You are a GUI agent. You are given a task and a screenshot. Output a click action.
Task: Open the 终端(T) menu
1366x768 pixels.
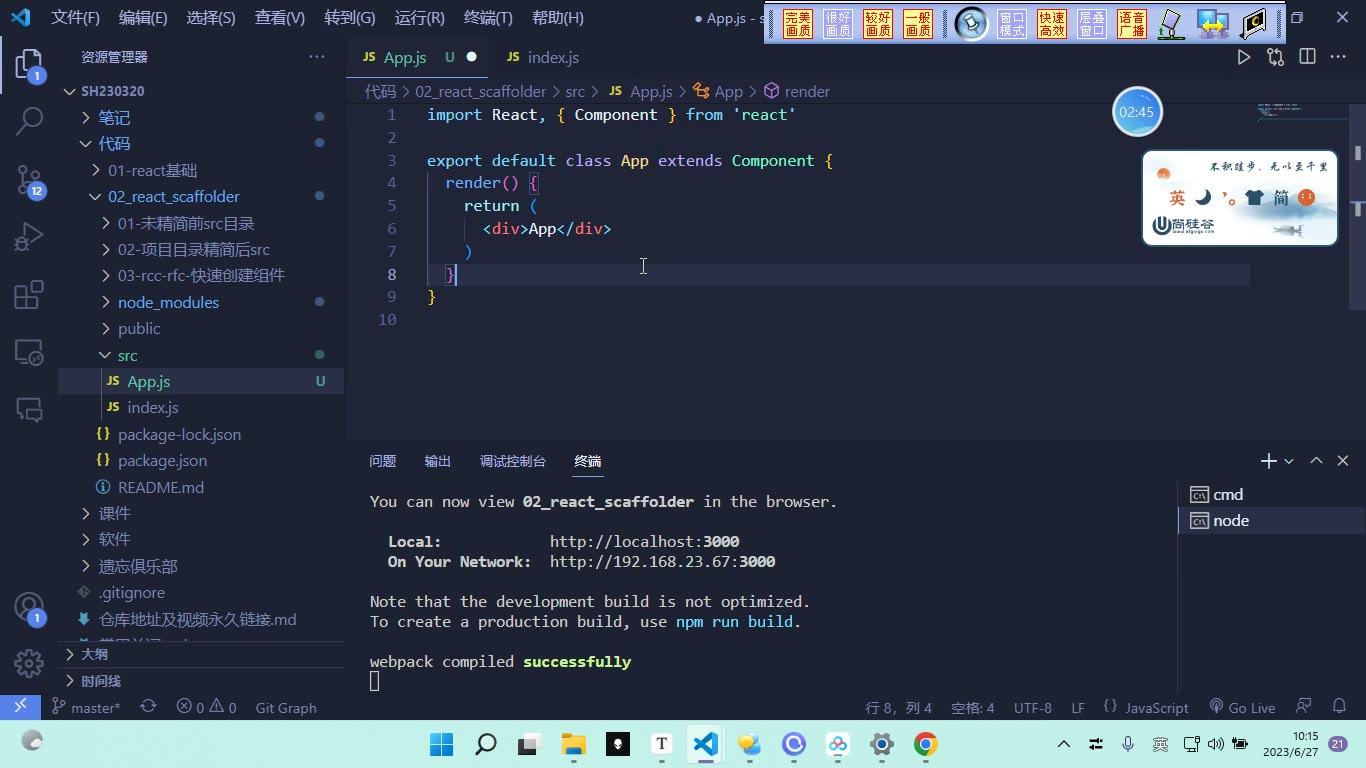[489, 18]
